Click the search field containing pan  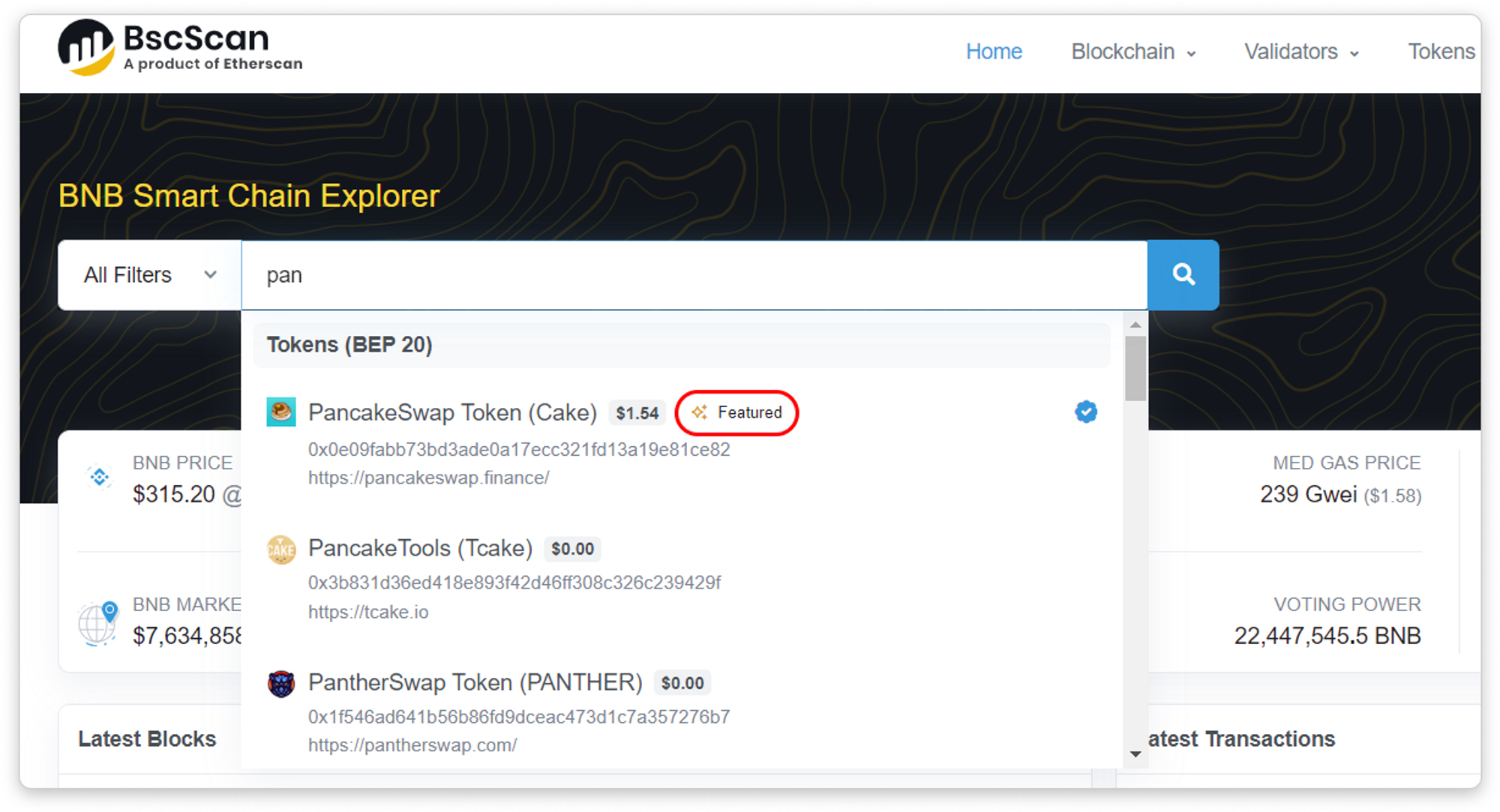[694, 275]
